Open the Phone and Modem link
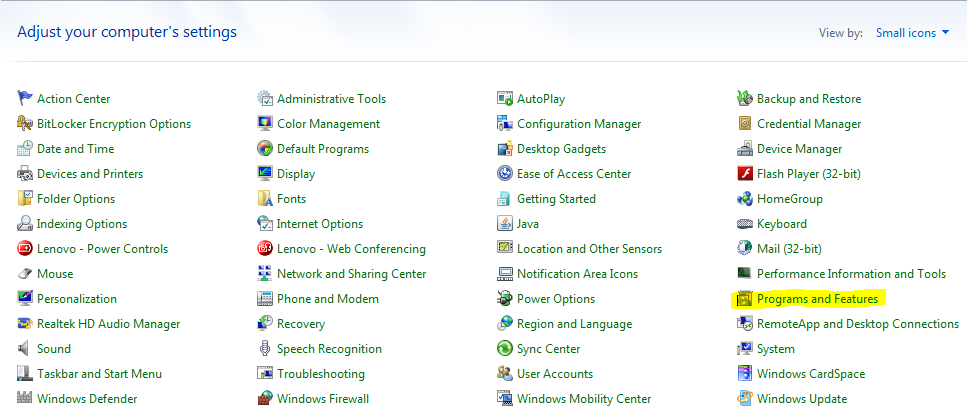967x413 pixels. (328, 299)
